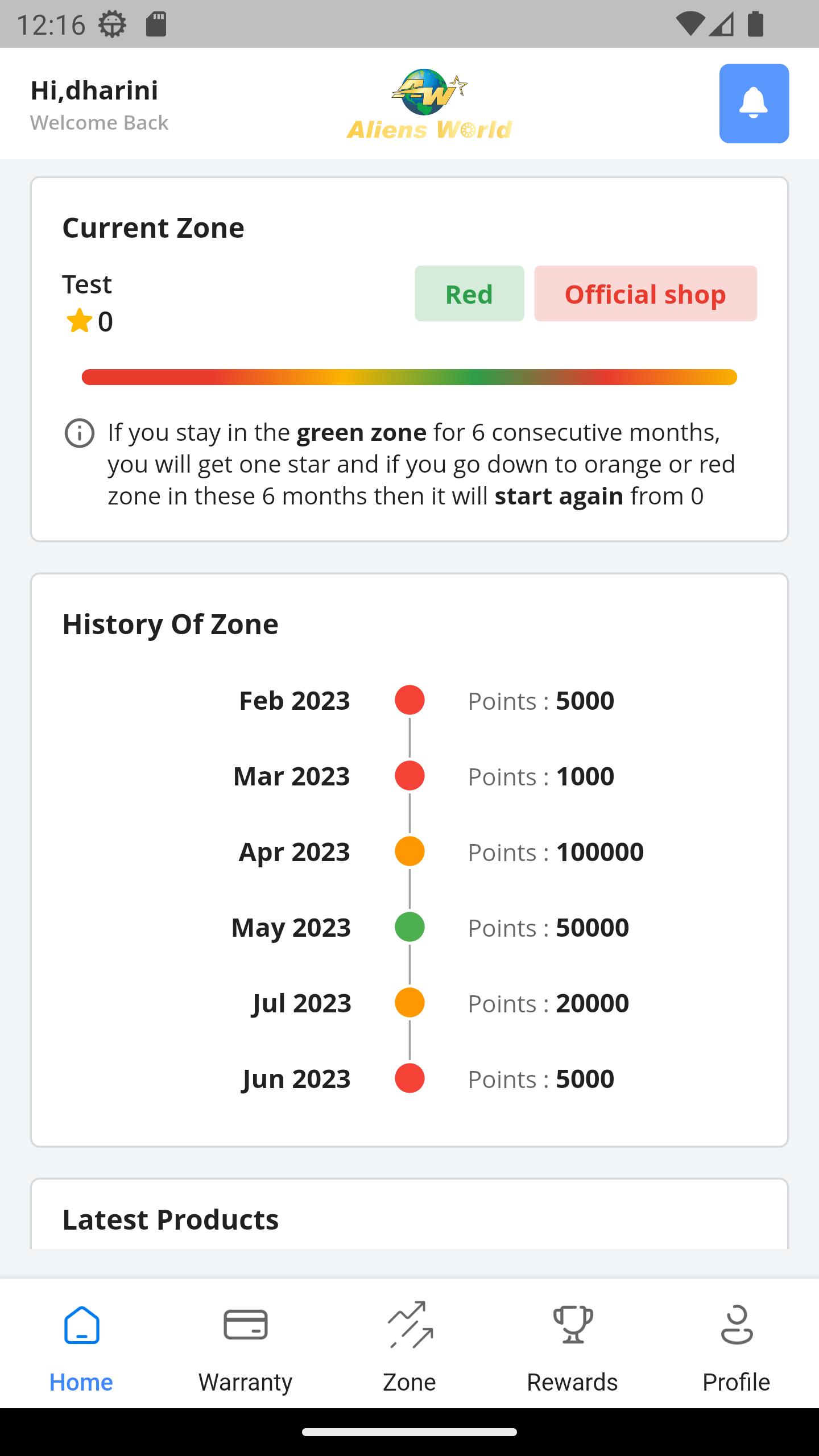Viewport: 819px width, 1456px height.
Task: Tap the Home house icon
Action: coord(82,1325)
